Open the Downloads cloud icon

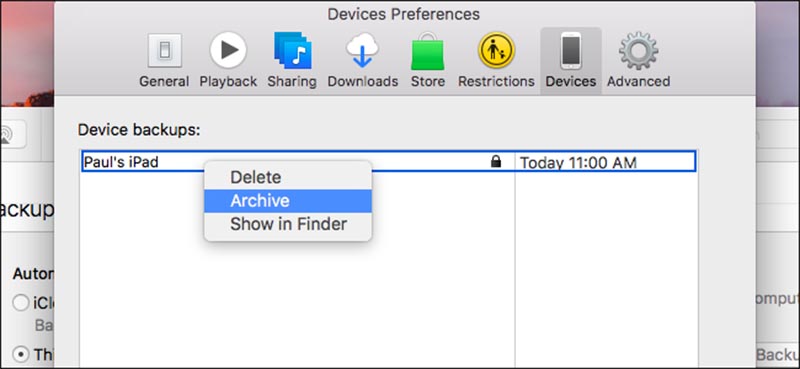(362, 50)
